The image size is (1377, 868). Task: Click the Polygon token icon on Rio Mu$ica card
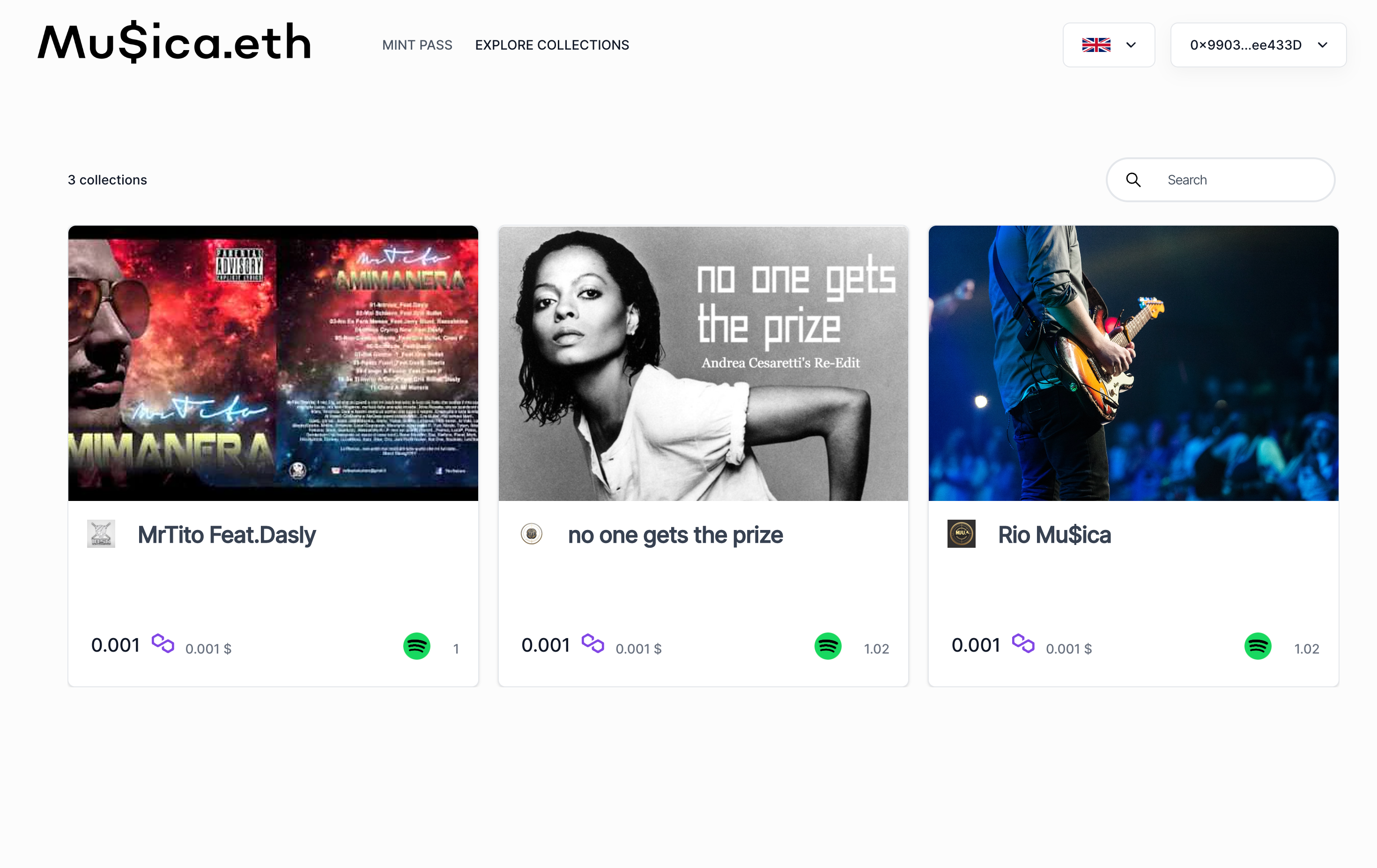(1023, 643)
